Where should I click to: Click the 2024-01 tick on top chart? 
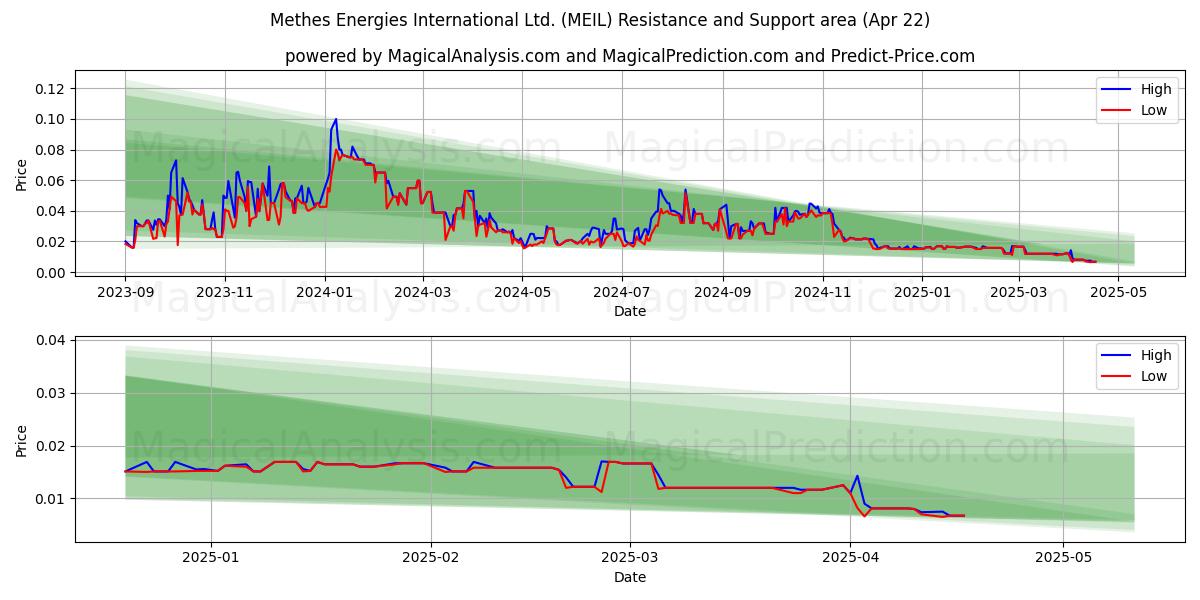coord(325,292)
